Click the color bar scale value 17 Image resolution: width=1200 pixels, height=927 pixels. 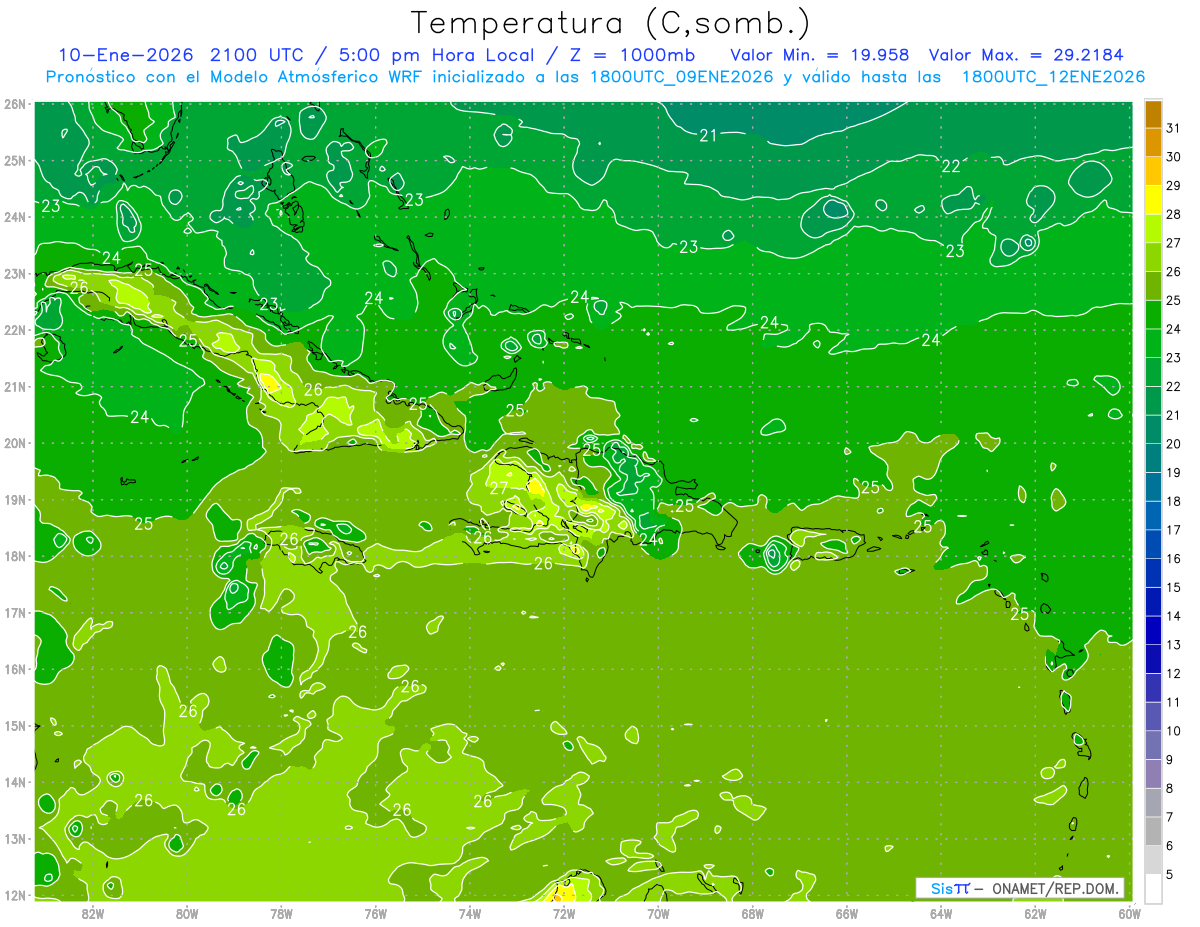point(1174,530)
